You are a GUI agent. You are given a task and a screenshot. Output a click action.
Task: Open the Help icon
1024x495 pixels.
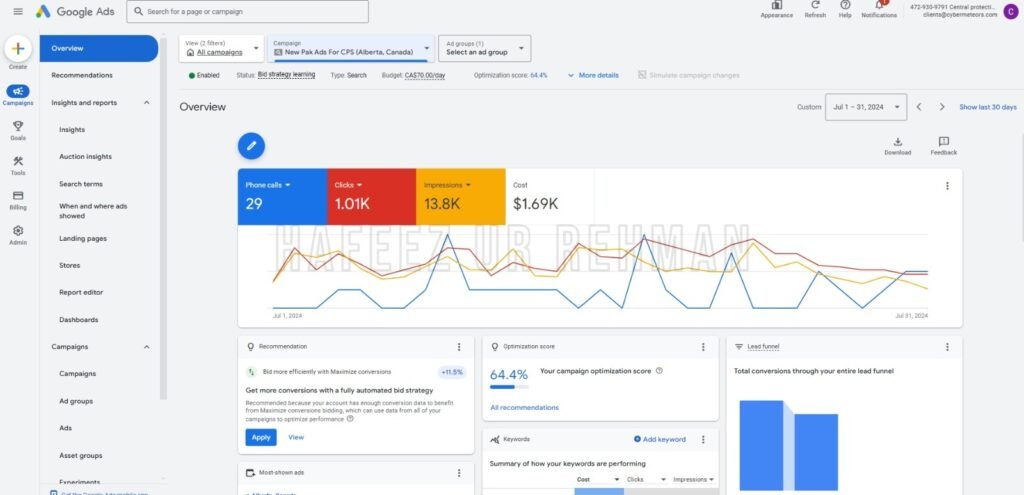pos(845,5)
